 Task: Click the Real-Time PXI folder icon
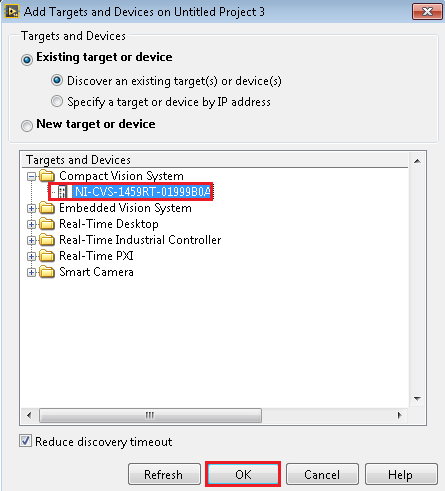[47, 256]
